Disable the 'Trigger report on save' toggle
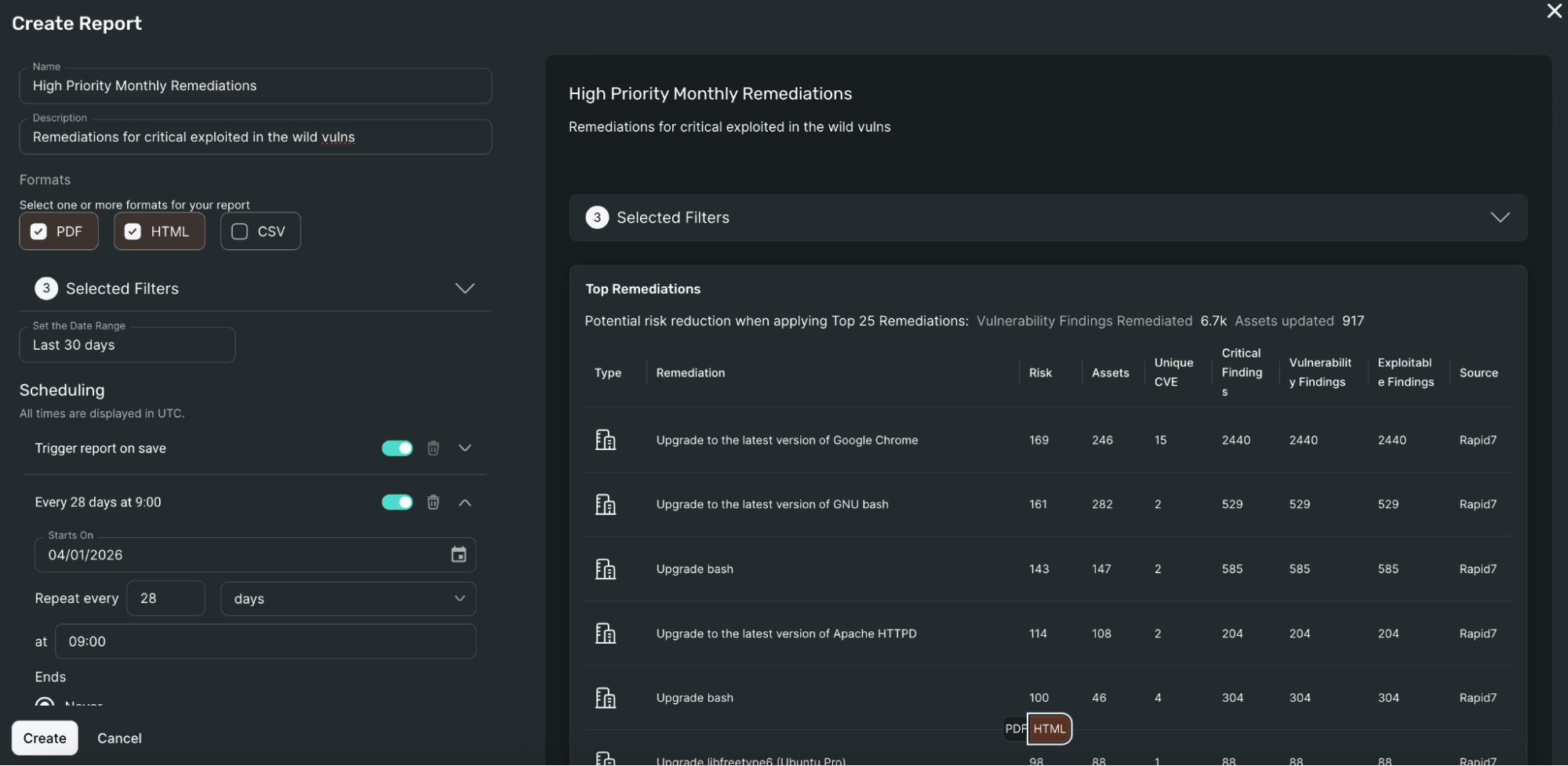Viewport: 1568px width, 766px height. [x=397, y=448]
